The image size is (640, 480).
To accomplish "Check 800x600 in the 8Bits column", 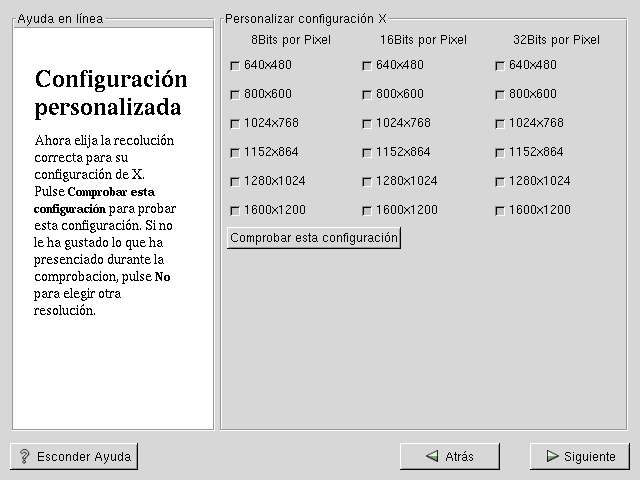I will click(x=235, y=95).
